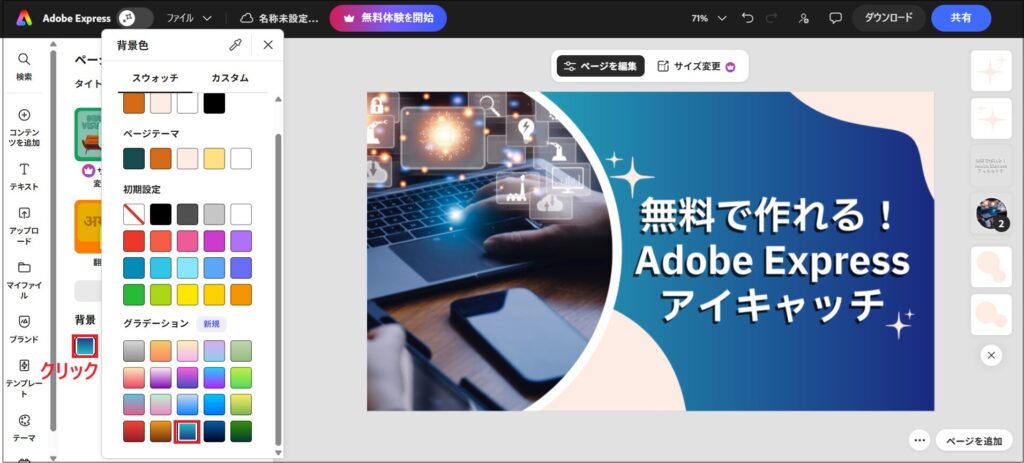This screenshot has height=463, width=1024.
Task: Click the redo arrow icon
Action: coord(772,18)
